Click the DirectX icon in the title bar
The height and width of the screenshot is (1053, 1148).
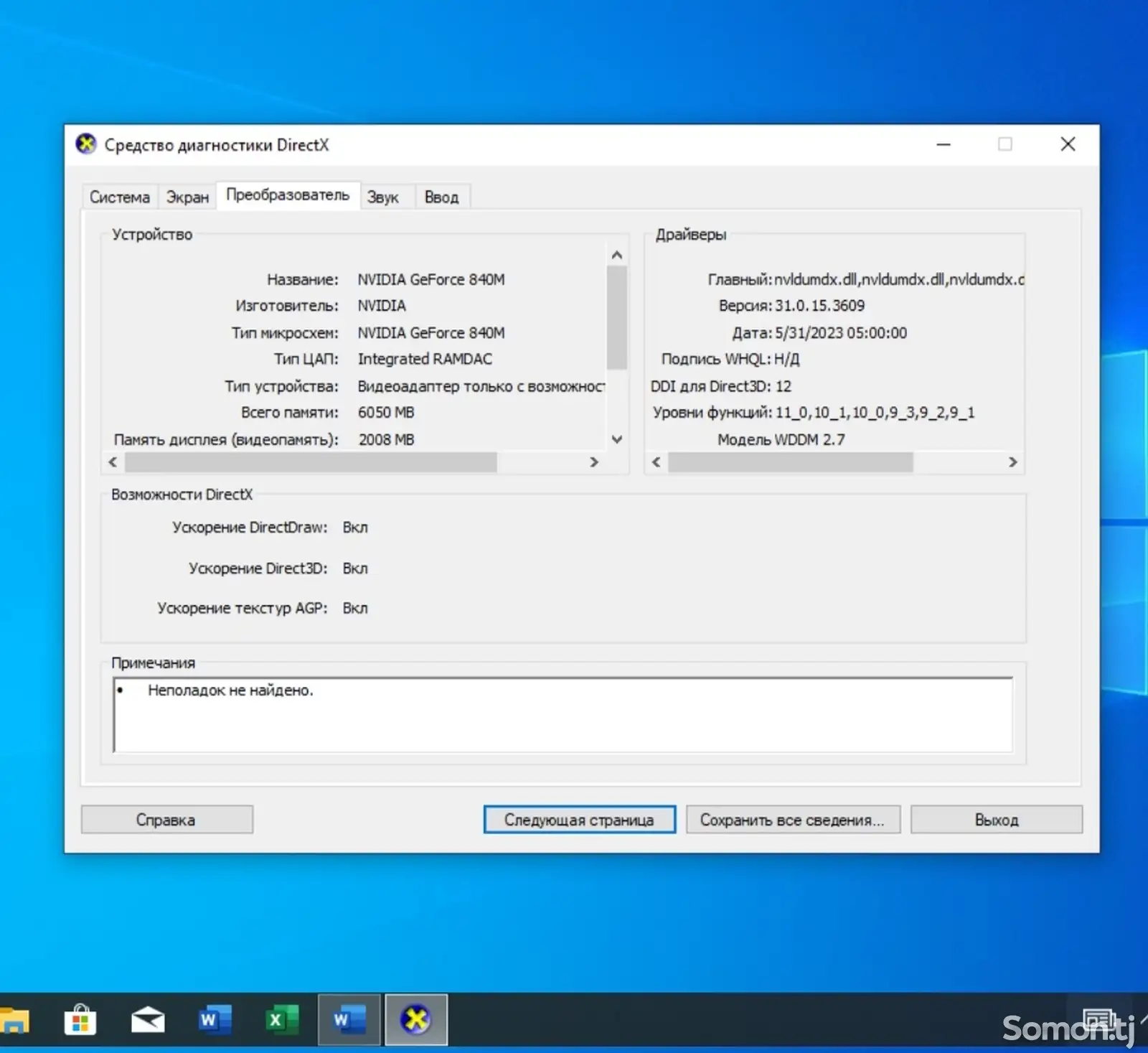(x=86, y=144)
